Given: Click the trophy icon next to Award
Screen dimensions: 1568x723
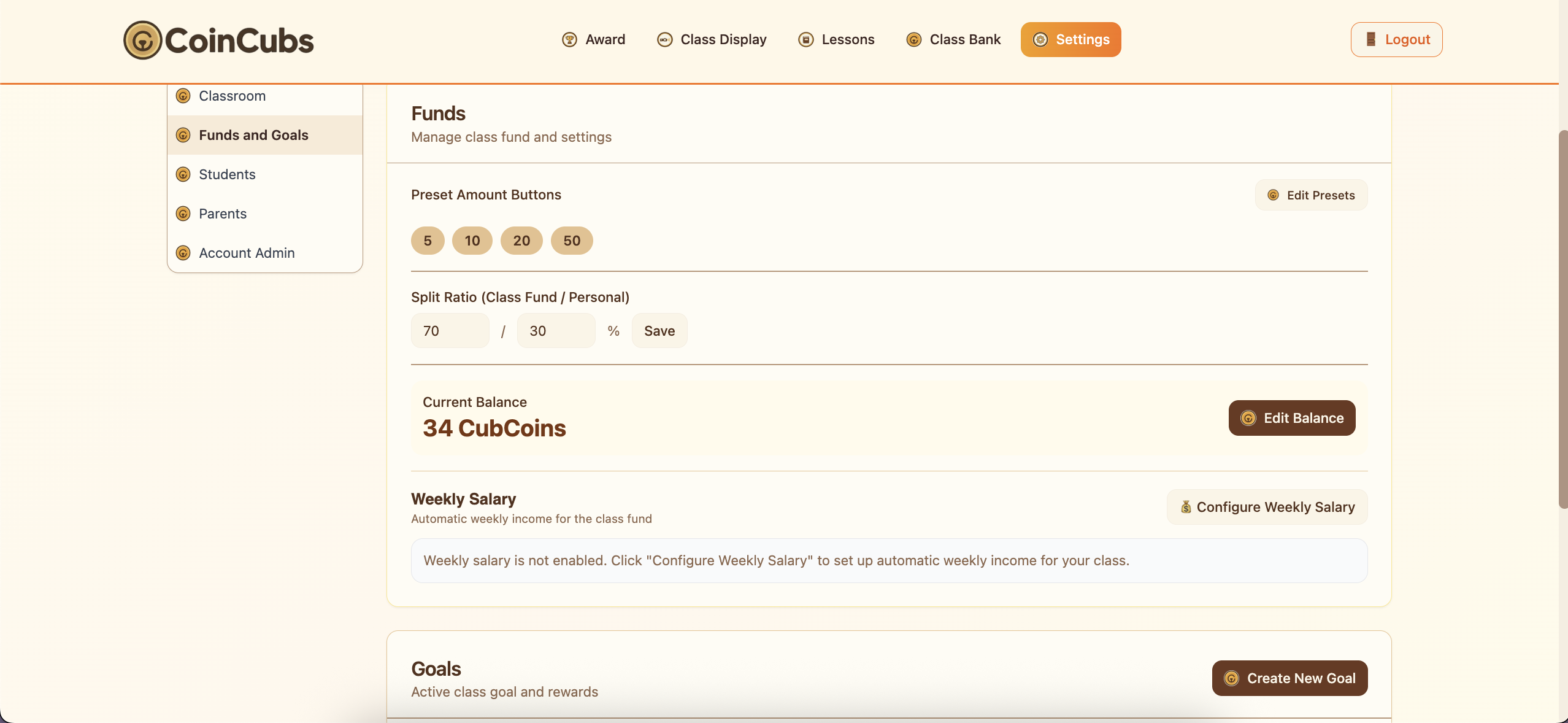Looking at the screenshot, I should click(569, 40).
